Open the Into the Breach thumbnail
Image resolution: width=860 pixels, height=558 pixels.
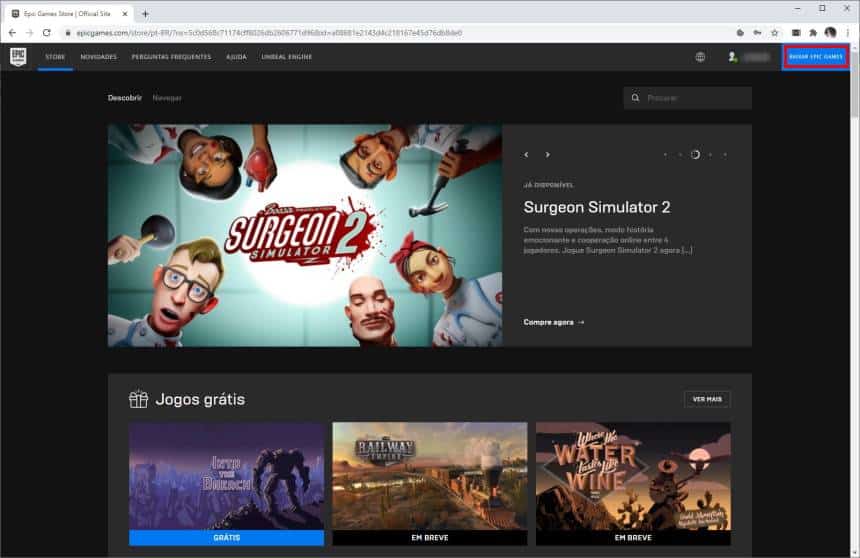click(227, 476)
